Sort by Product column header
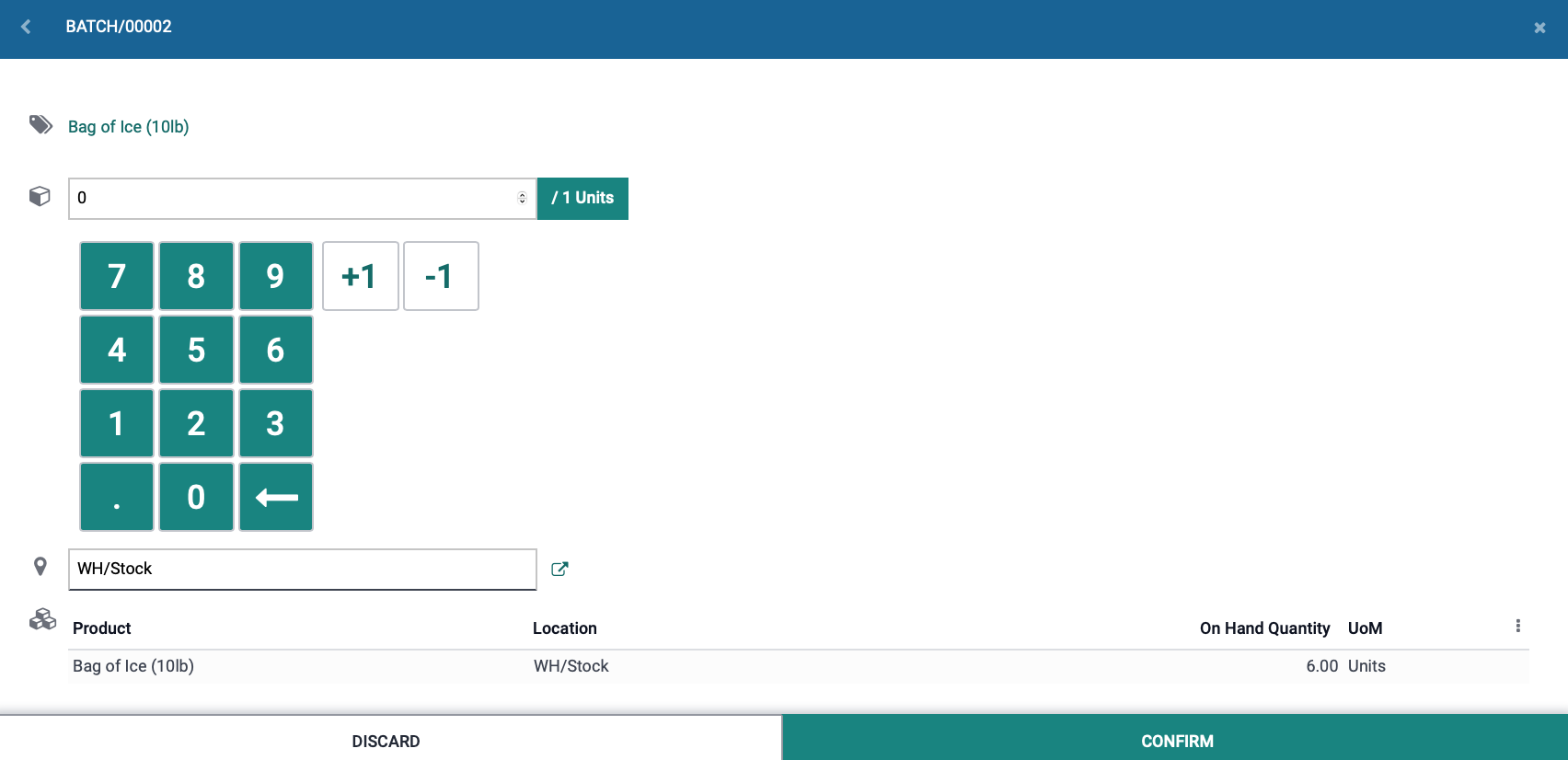Screen dimensions: 1568x760 pyautogui.click(x=102, y=628)
